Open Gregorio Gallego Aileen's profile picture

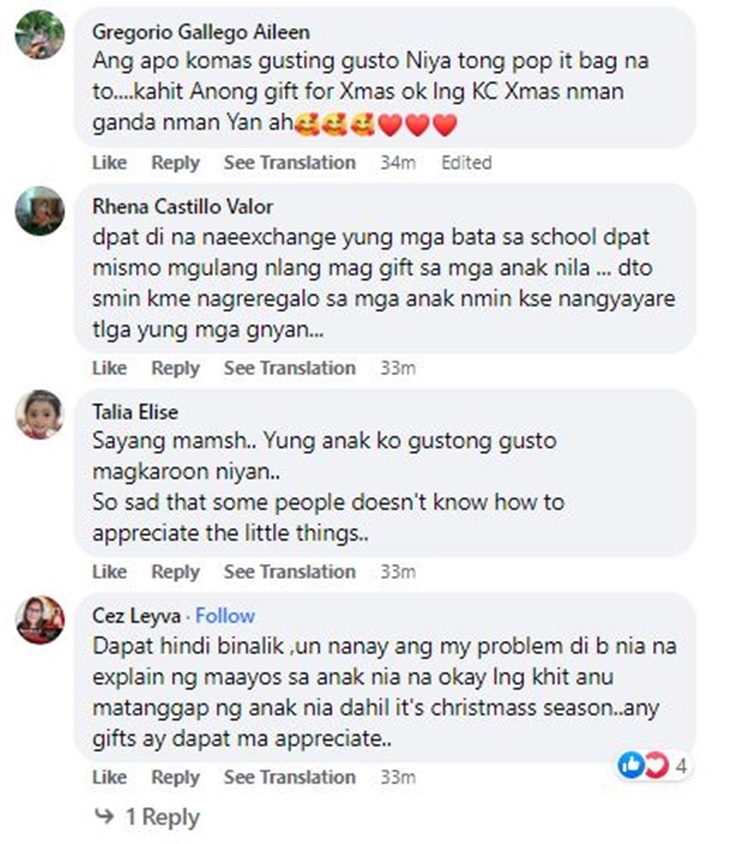coord(40,34)
